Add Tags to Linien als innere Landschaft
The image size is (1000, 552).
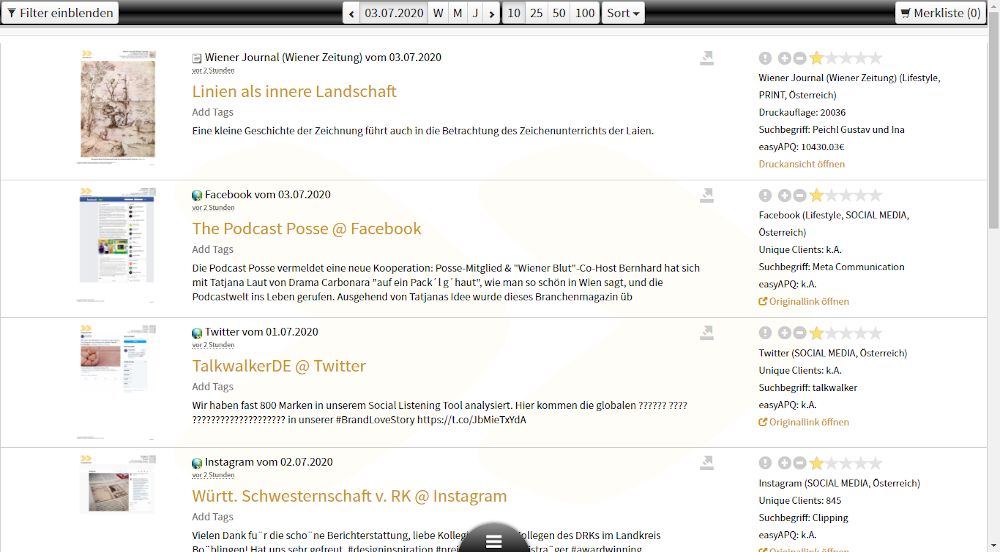pyautogui.click(x=212, y=112)
